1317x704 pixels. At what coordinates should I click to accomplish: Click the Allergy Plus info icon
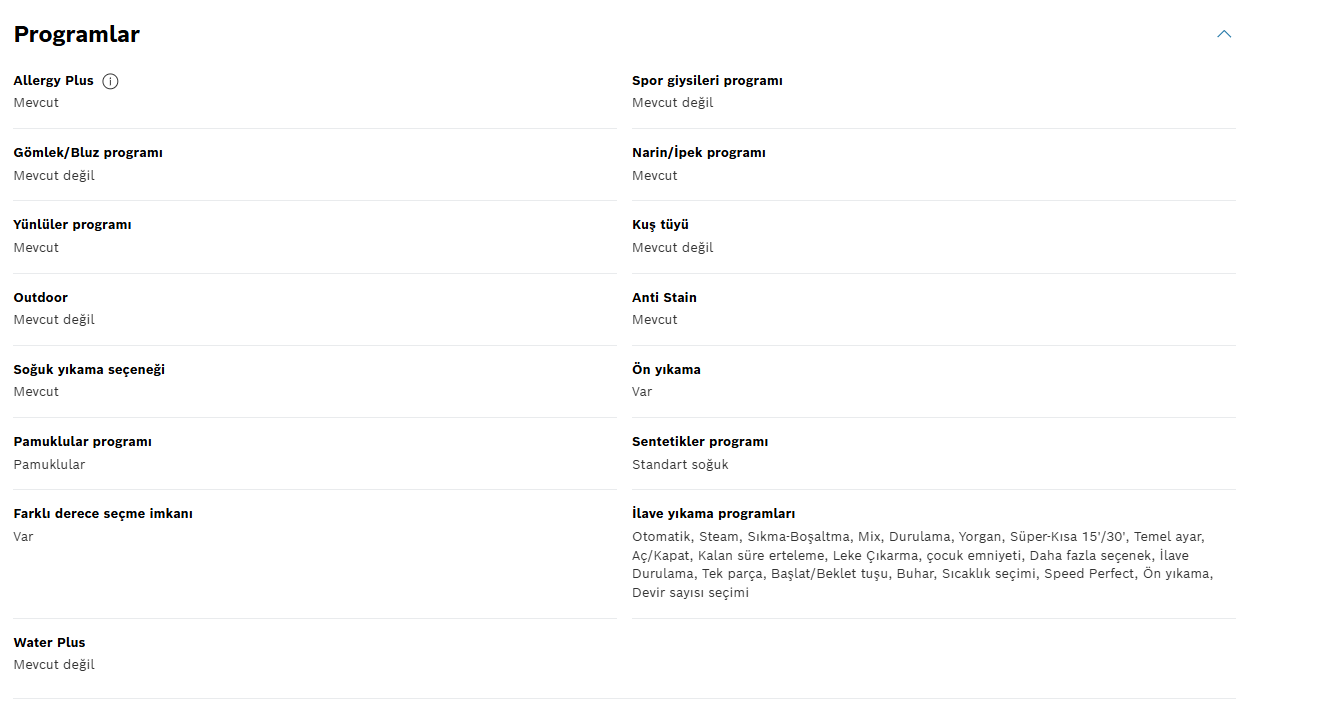pos(110,81)
